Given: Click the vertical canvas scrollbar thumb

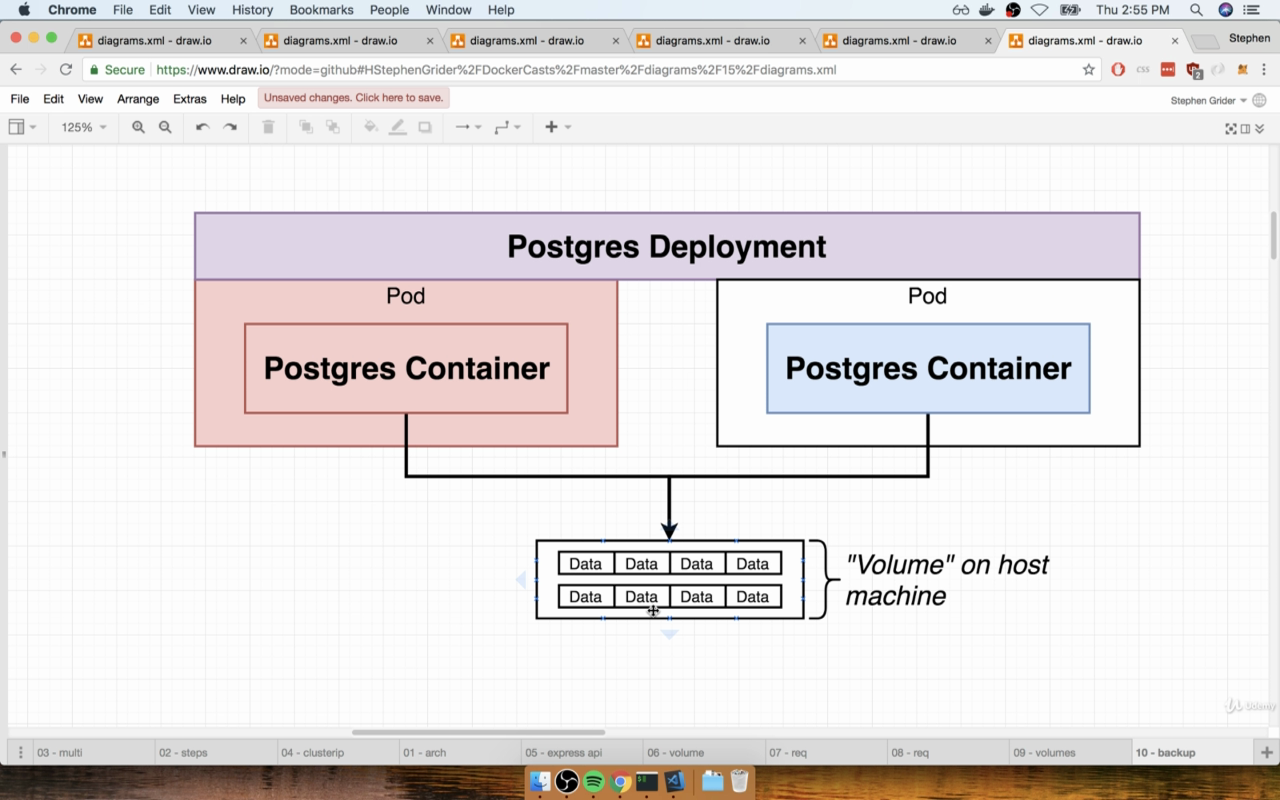Looking at the screenshot, I should click(x=1274, y=235).
